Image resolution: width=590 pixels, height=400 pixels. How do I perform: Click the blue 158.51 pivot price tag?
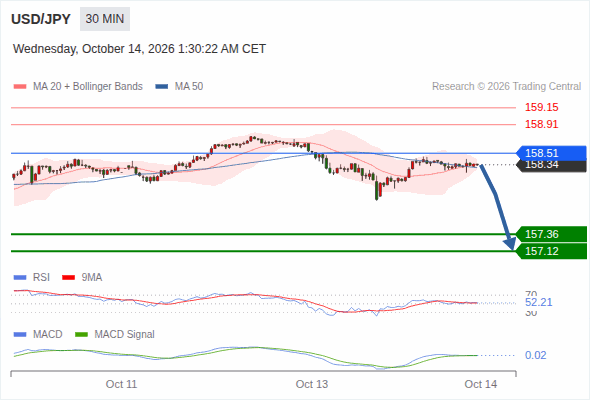coord(551,153)
